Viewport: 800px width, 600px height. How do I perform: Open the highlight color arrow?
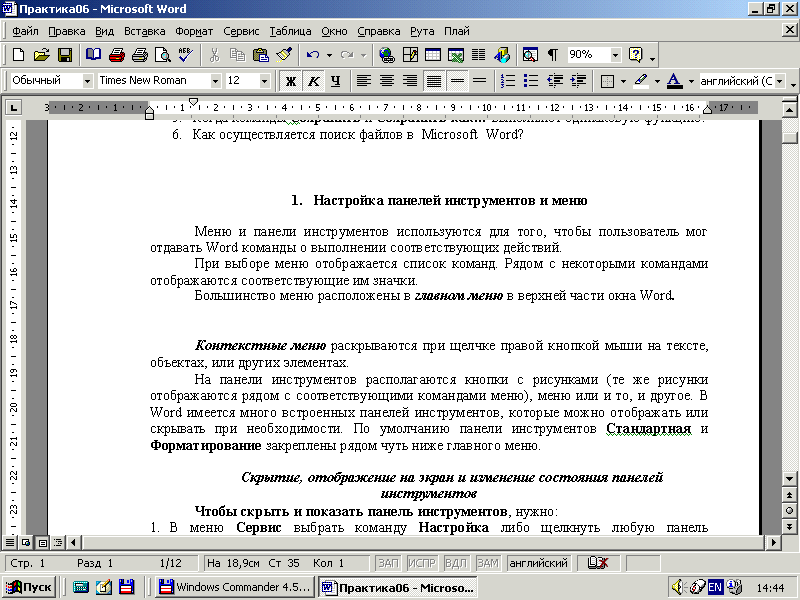(657, 81)
